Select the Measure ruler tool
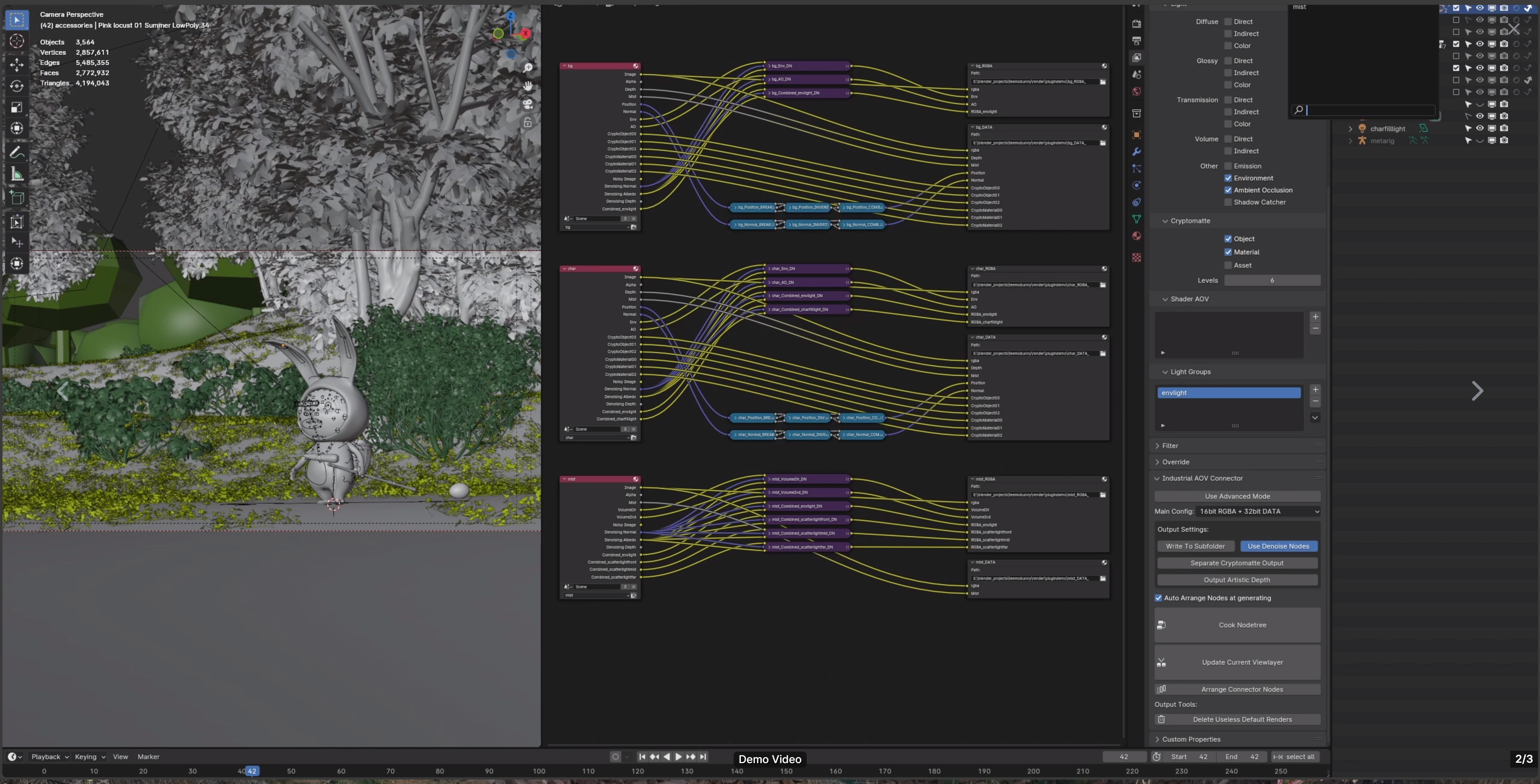Image resolution: width=1540 pixels, height=784 pixels. (17, 174)
